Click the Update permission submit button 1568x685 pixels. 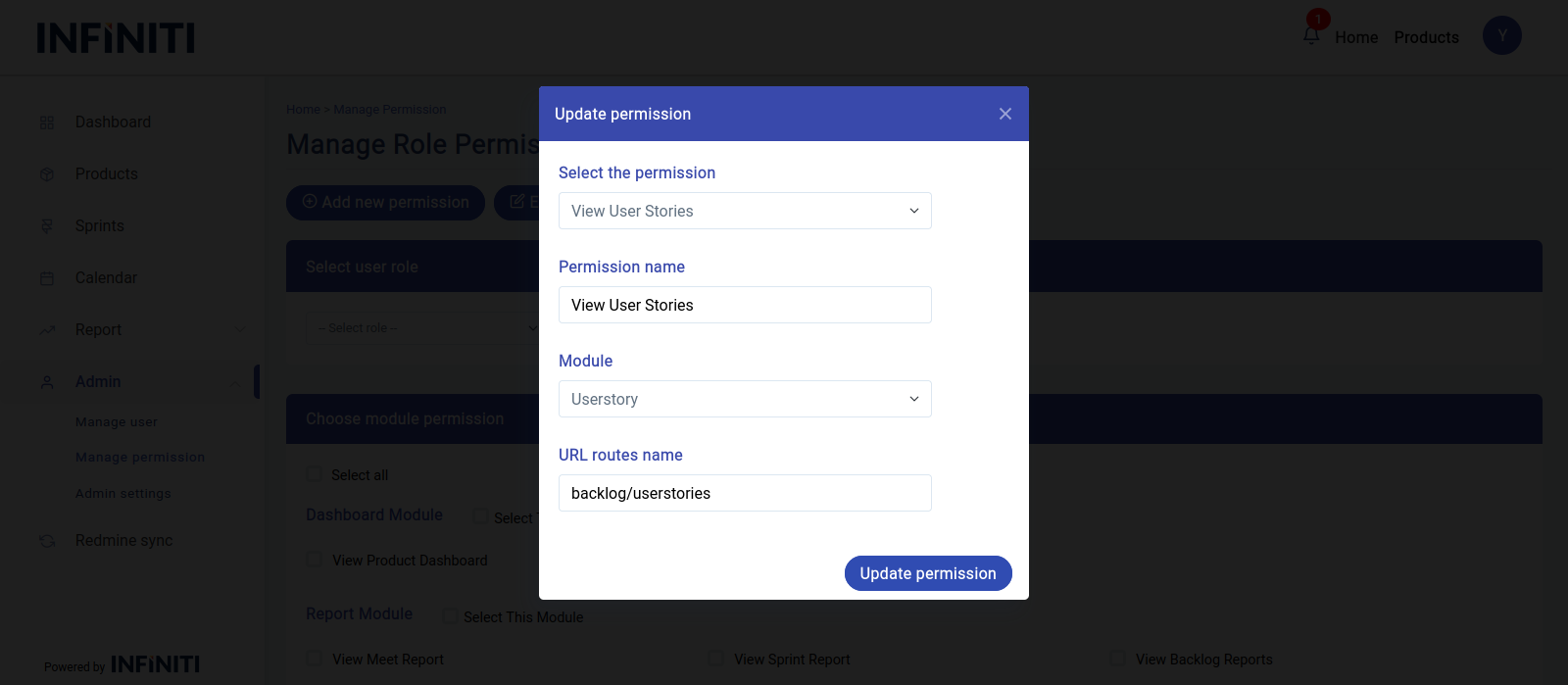coord(928,573)
